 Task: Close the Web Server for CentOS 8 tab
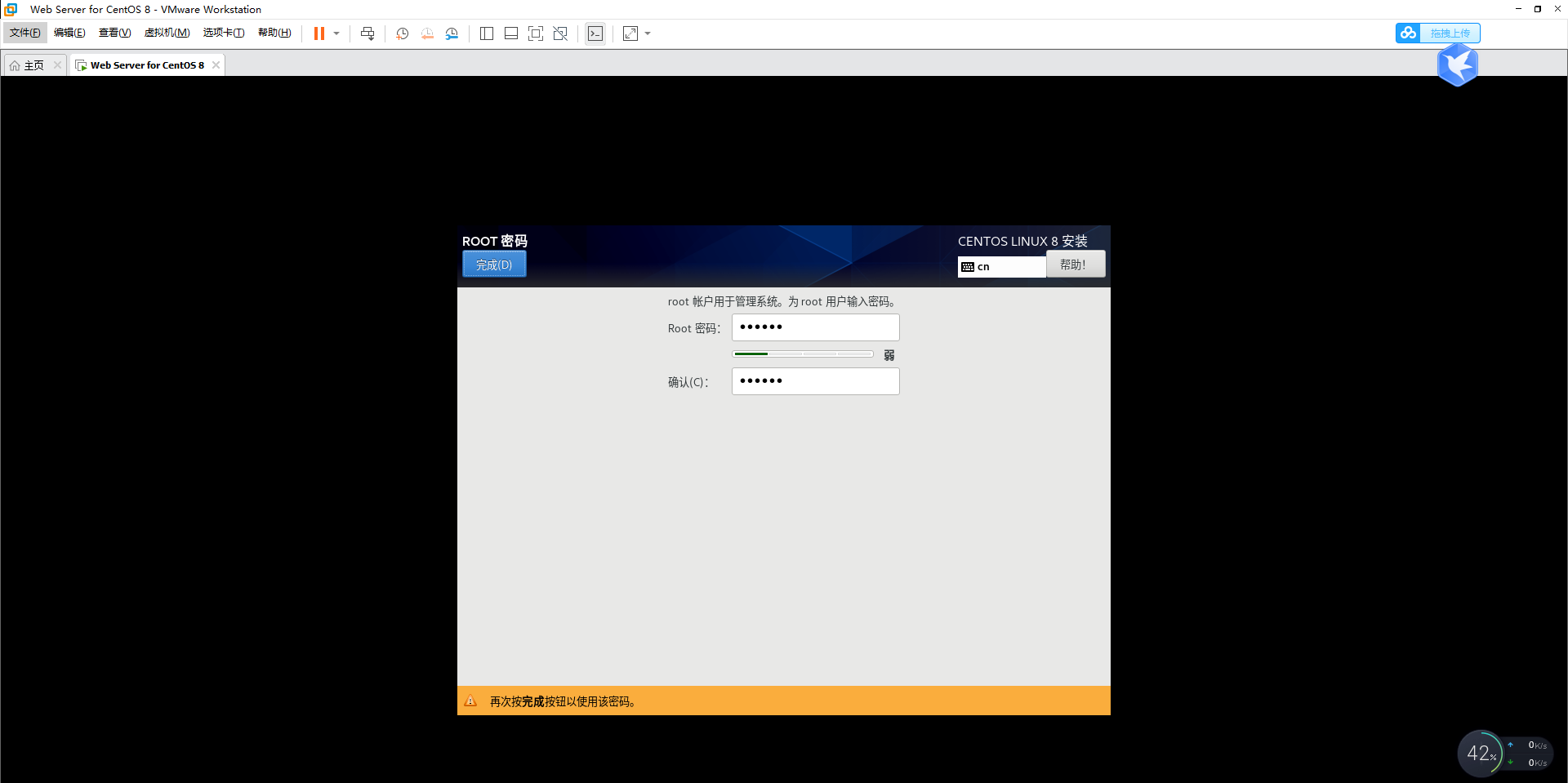tap(216, 65)
